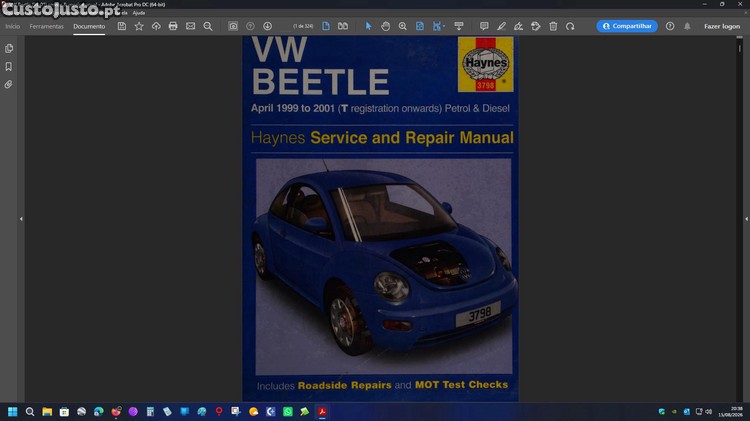Select the Documento tab
Image resolution: width=750 pixels, height=421 pixels.
point(89,26)
